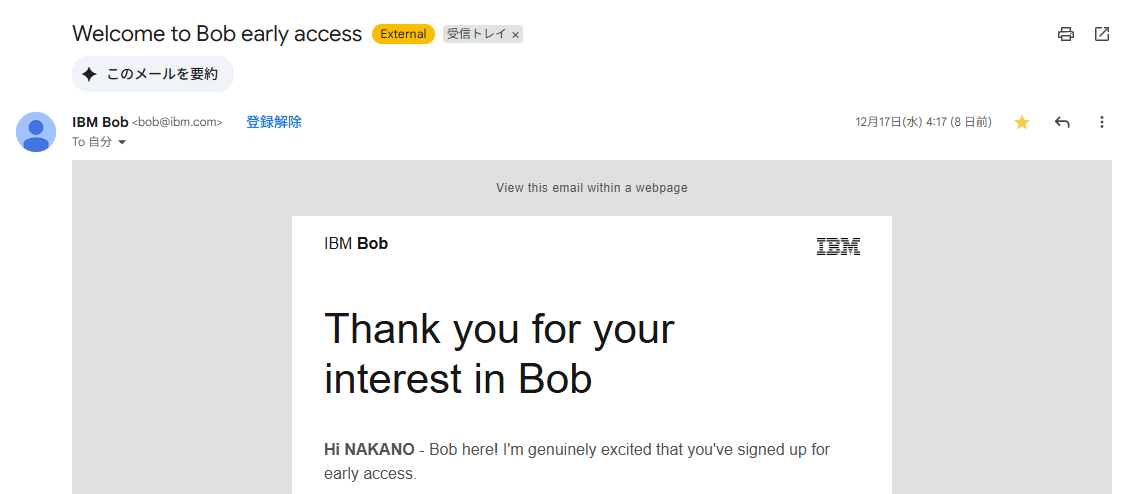The height and width of the screenshot is (494, 1128).
Task: Click the heading 'Thank you for your interest in Bob'
Action: click(499, 353)
